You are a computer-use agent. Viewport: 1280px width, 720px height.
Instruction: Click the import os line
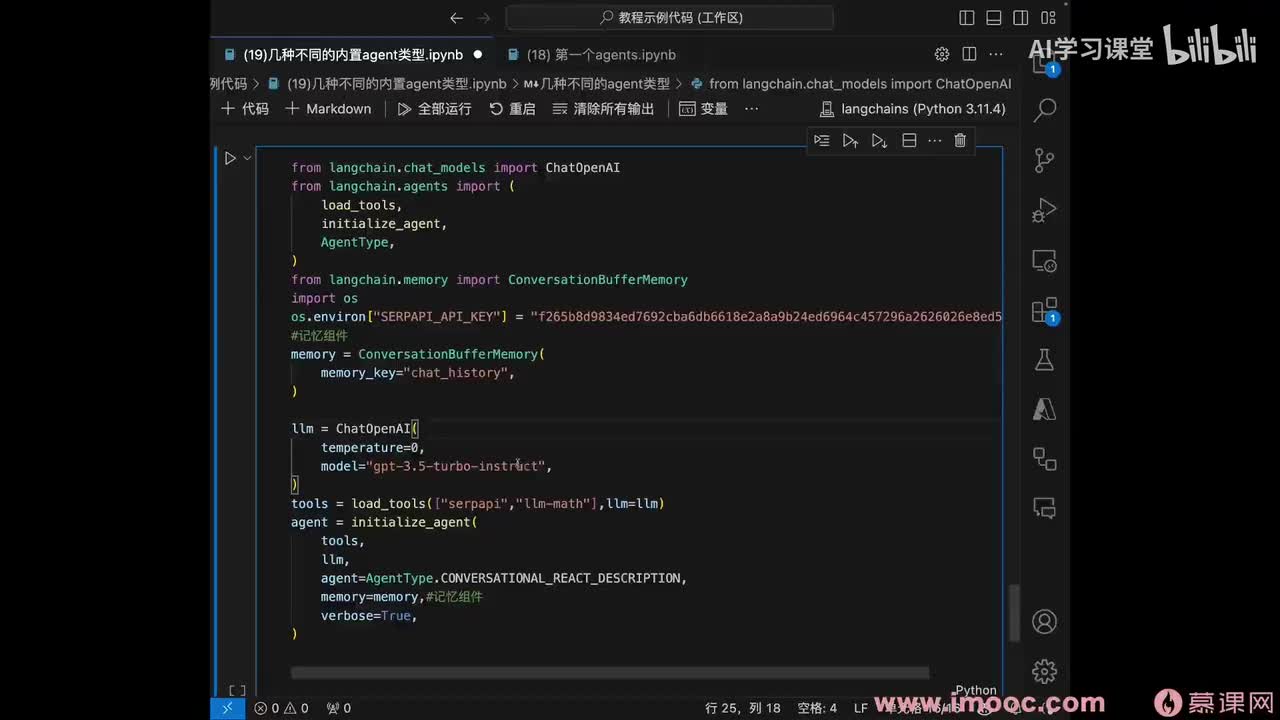coord(324,298)
